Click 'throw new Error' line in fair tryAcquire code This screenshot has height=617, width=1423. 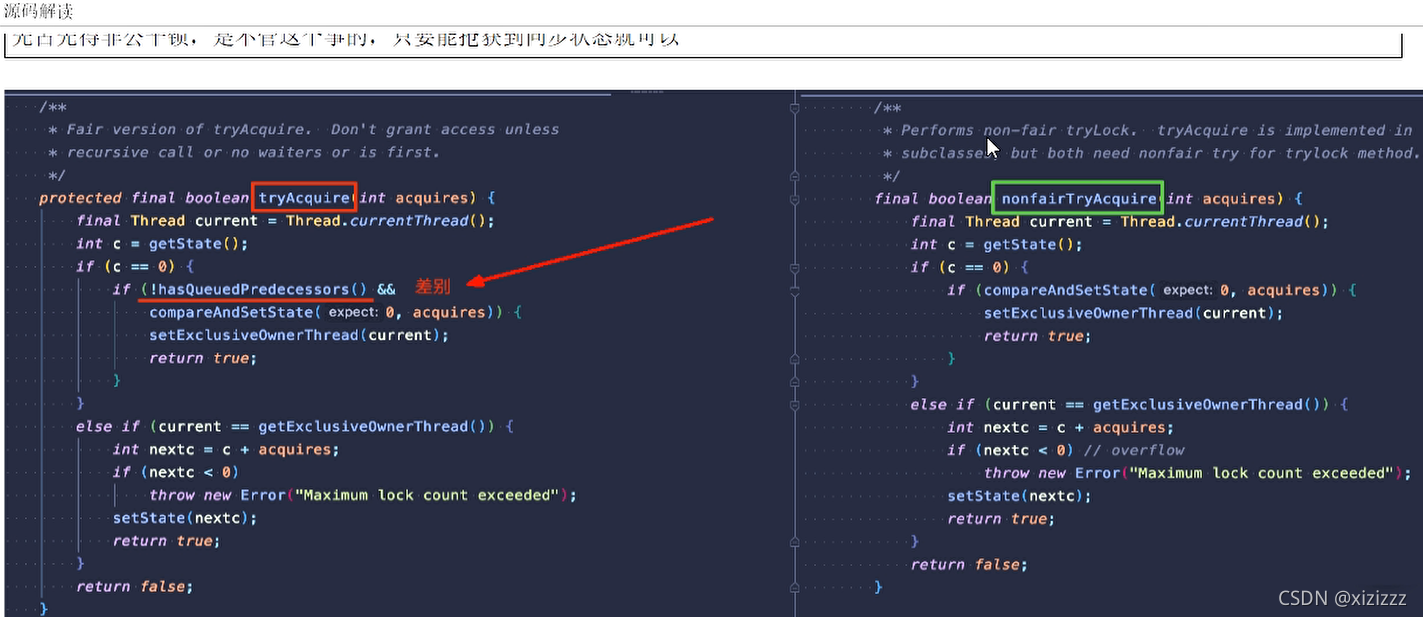click(363, 495)
